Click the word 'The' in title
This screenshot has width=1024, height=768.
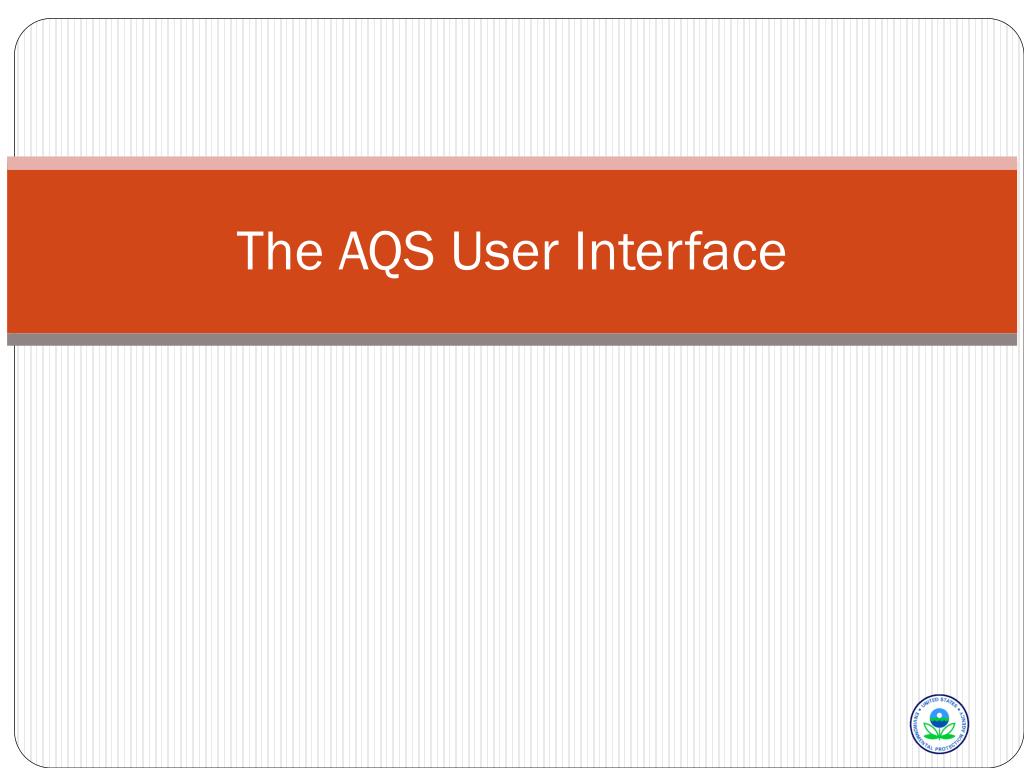tap(280, 251)
